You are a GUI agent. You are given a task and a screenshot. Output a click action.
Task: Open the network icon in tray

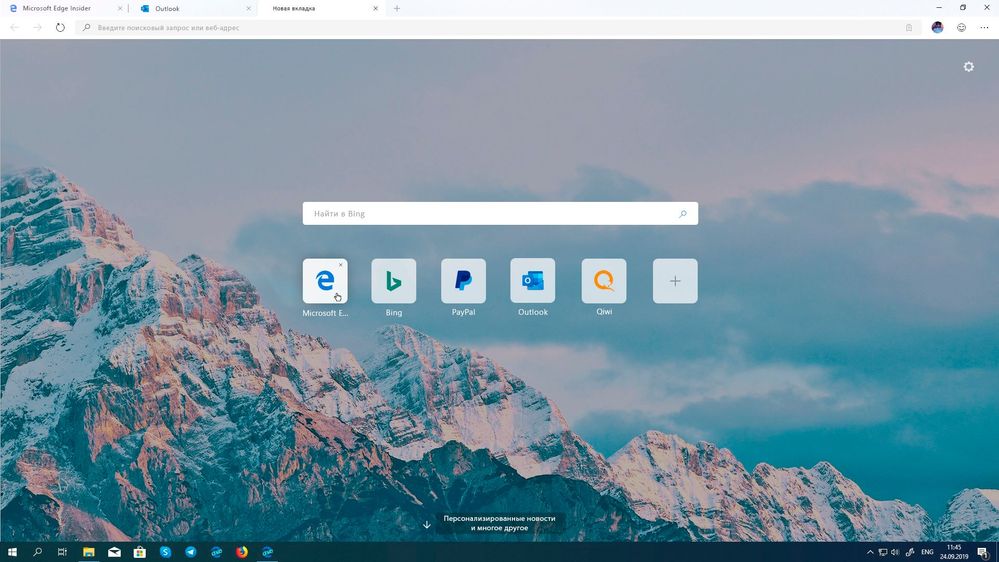point(882,552)
